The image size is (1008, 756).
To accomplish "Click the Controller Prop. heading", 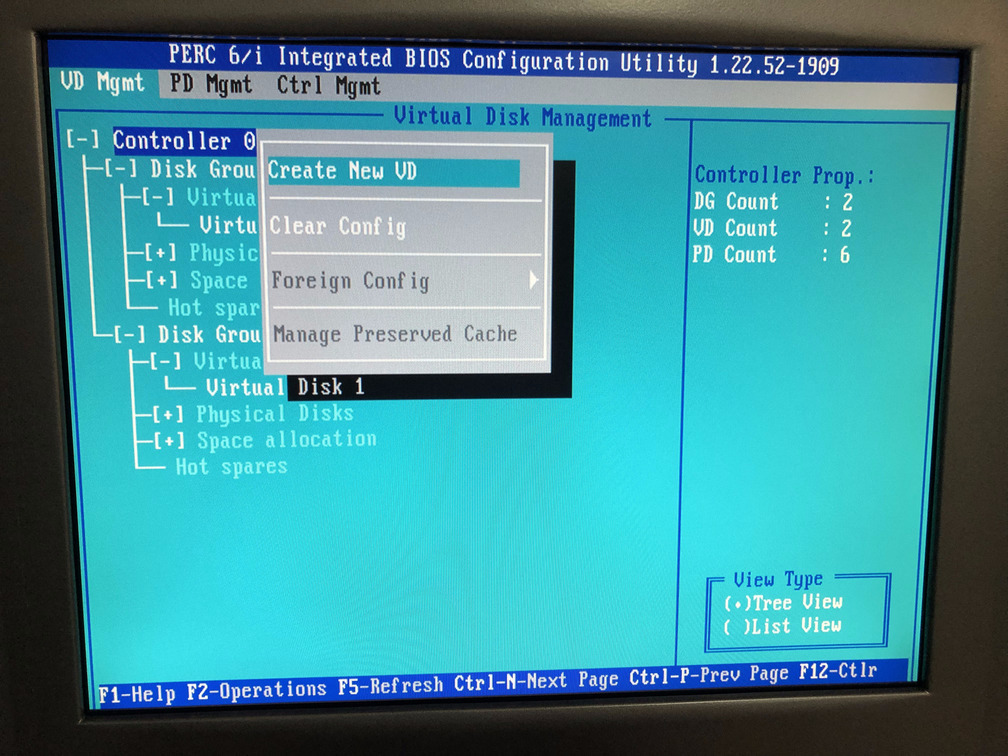I will point(785,175).
